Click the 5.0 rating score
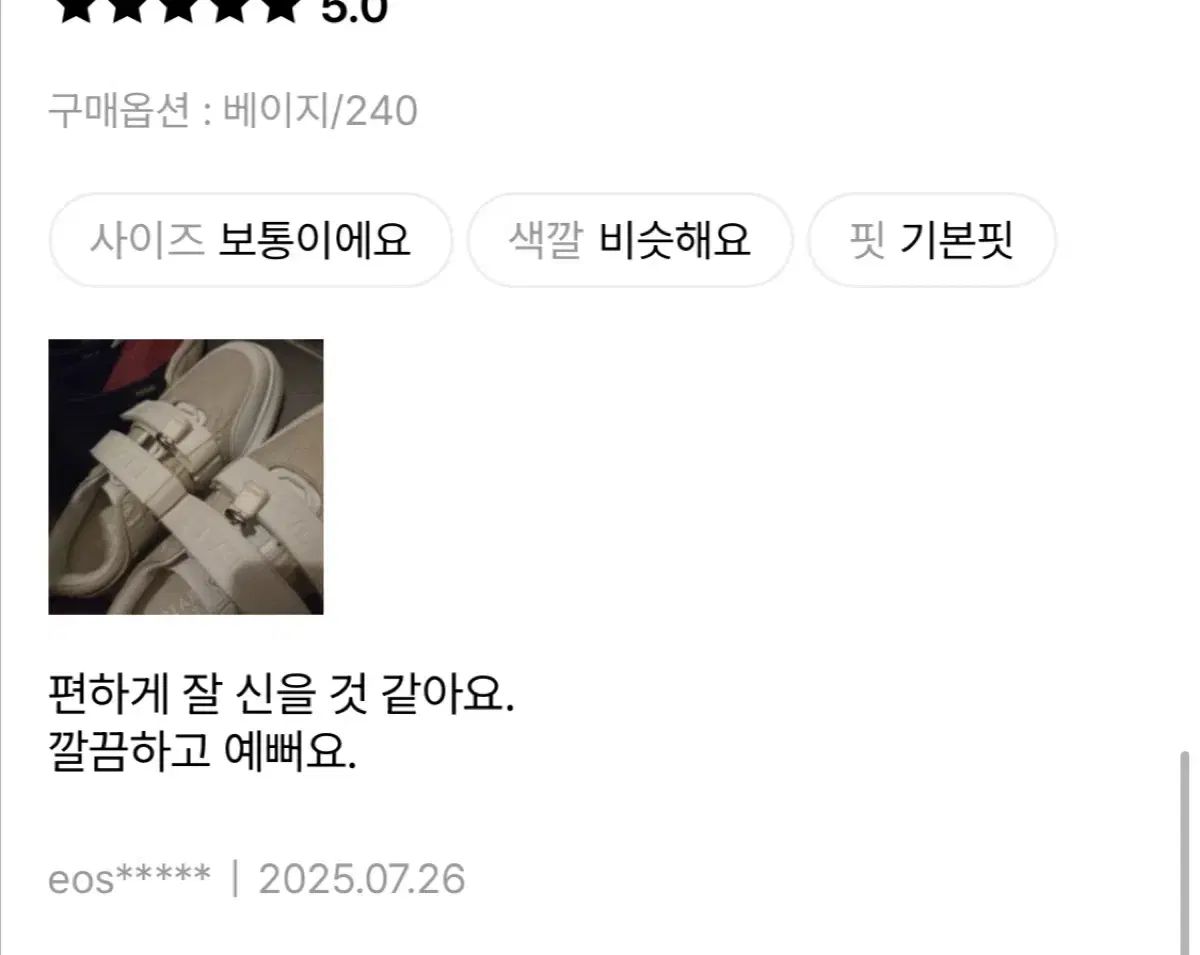The width and height of the screenshot is (1200, 955). point(353,10)
